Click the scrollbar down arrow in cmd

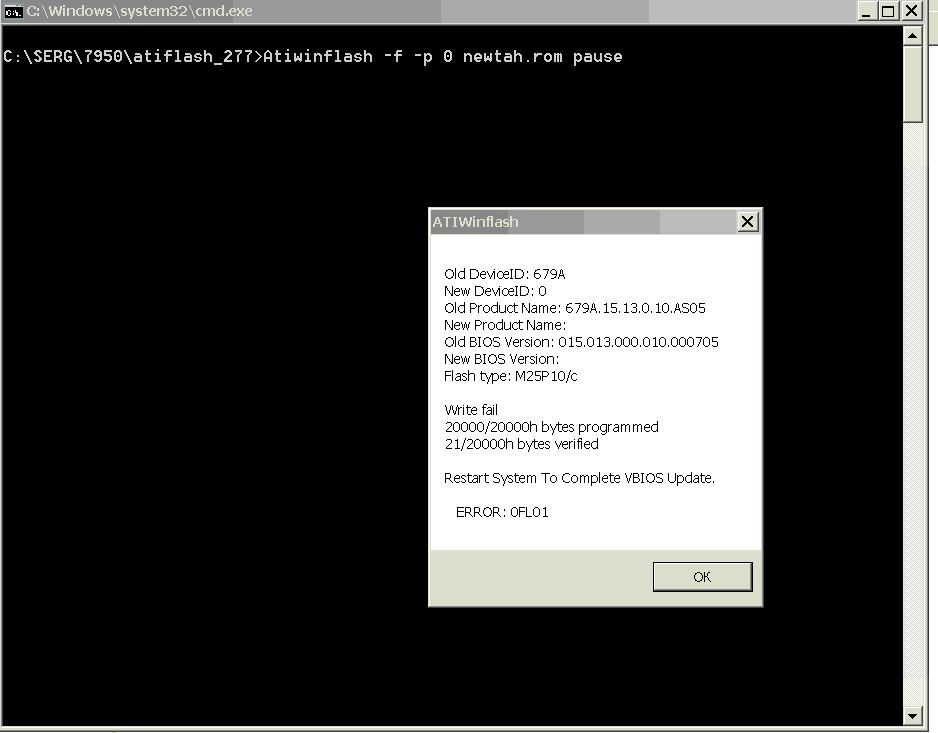912,715
